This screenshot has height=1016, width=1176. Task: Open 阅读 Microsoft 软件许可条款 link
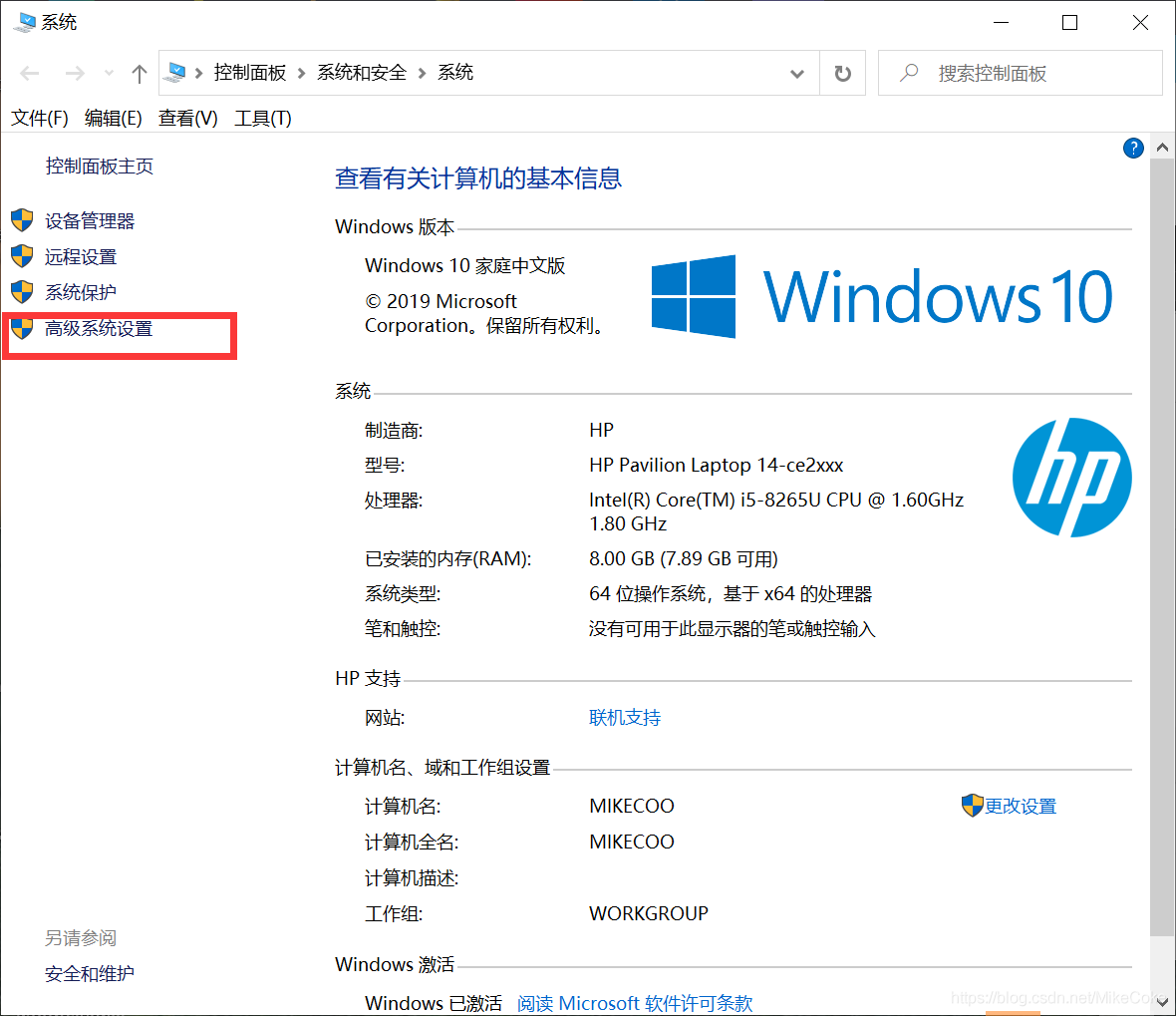click(635, 1003)
